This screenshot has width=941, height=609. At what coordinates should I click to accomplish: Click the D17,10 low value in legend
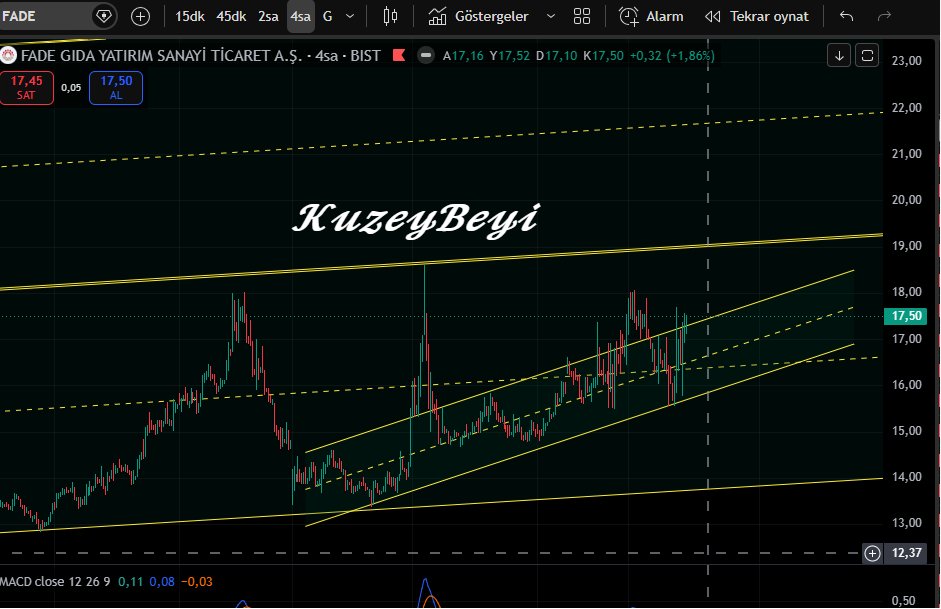tap(556, 56)
